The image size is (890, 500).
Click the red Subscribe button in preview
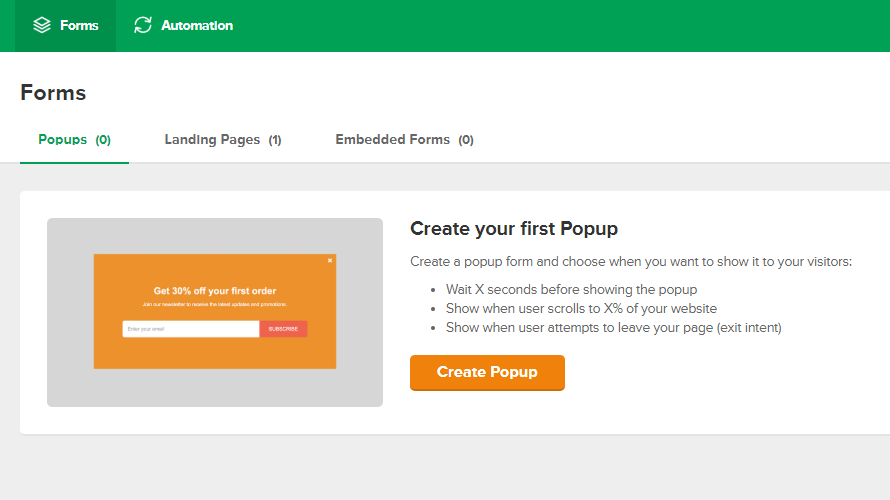coord(283,329)
